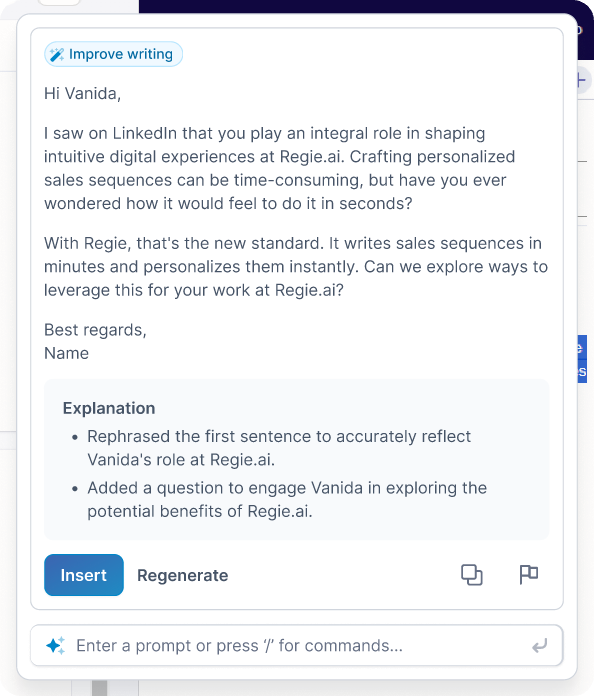Copy the generated response using the copy icon
The width and height of the screenshot is (594, 696).
point(471,575)
